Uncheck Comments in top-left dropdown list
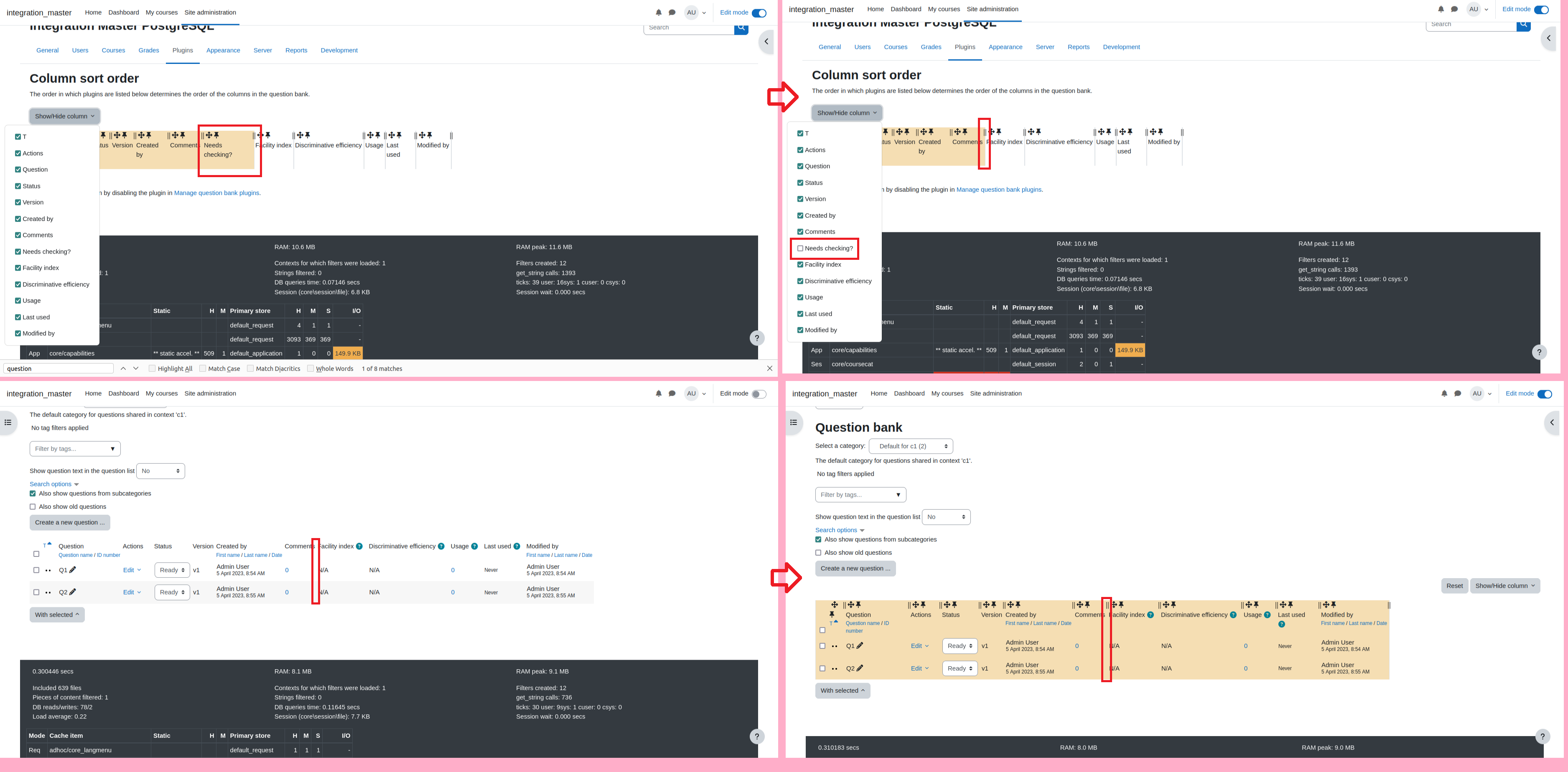Screen dimensions: 1568x772 (x=18, y=235)
